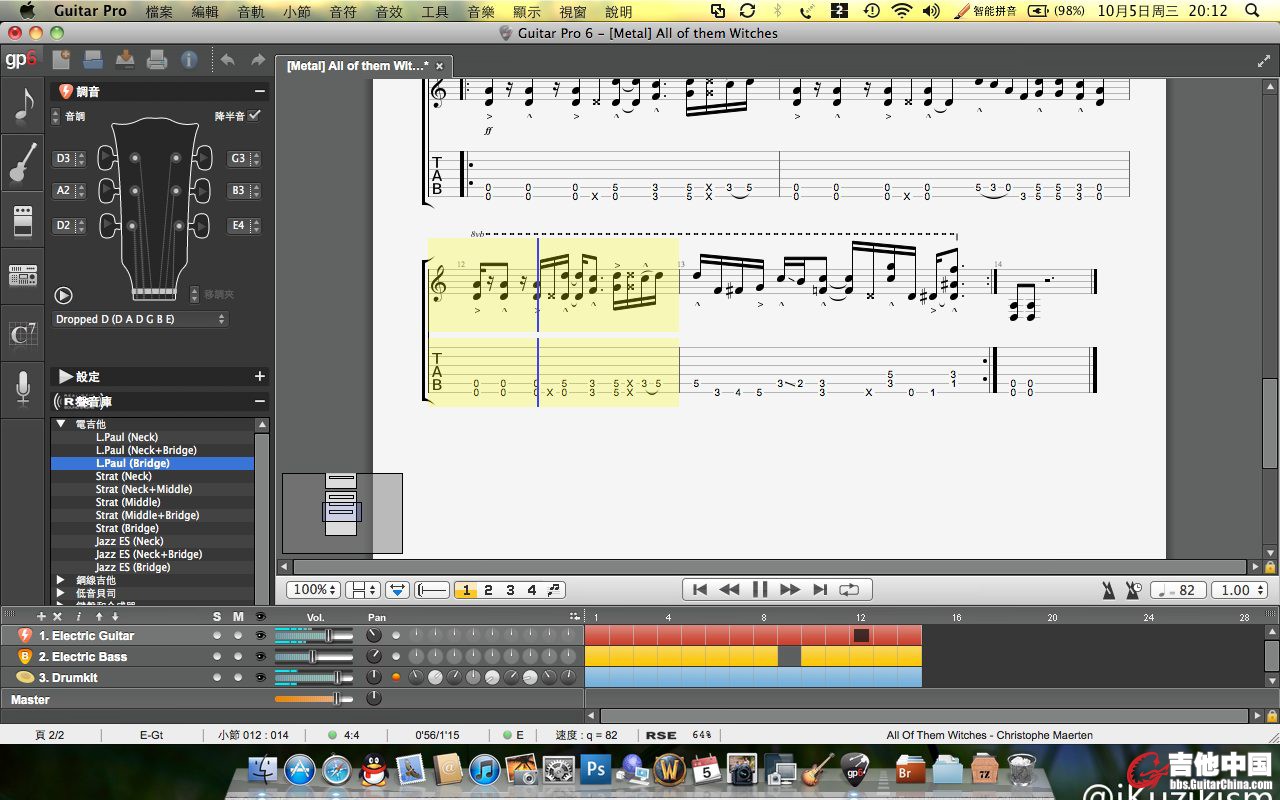Toggle loop playback button
Image resolution: width=1280 pixels, height=800 pixels.
click(x=850, y=590)
